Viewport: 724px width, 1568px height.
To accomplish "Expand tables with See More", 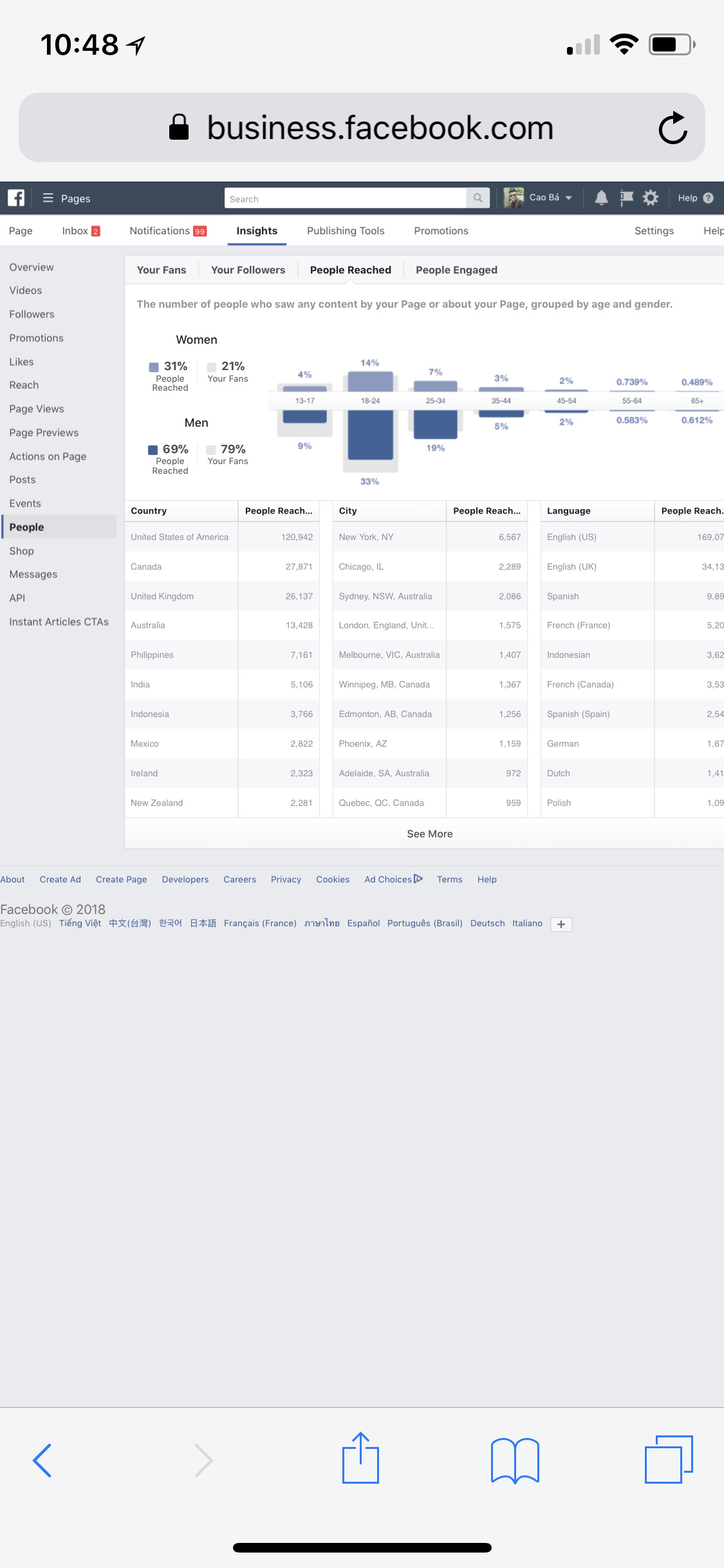I will (430, 834).
